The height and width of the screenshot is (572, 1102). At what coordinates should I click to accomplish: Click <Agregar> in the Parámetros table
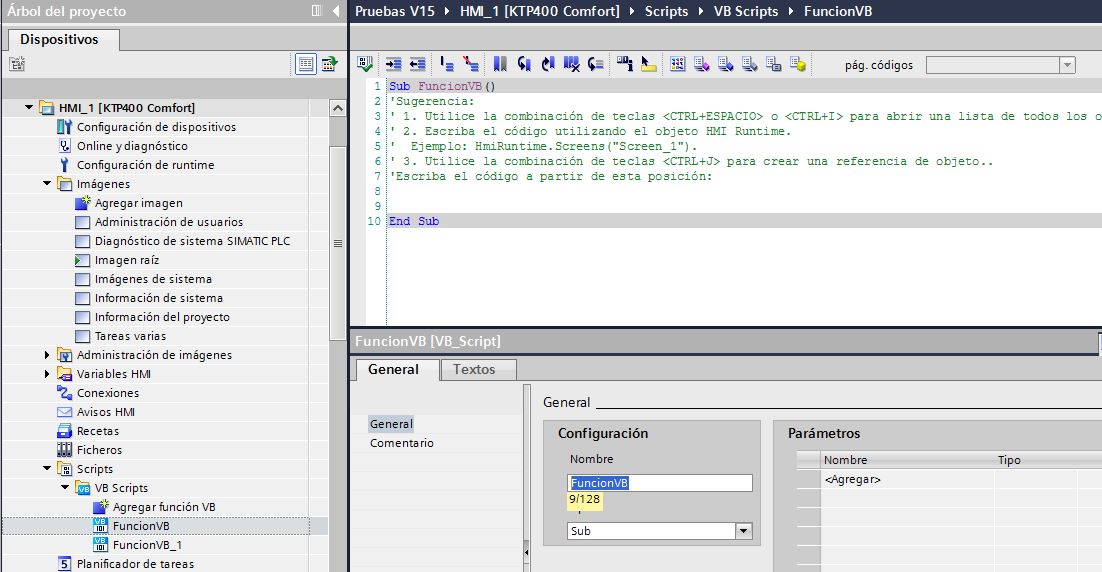click(x=853, y=479)
